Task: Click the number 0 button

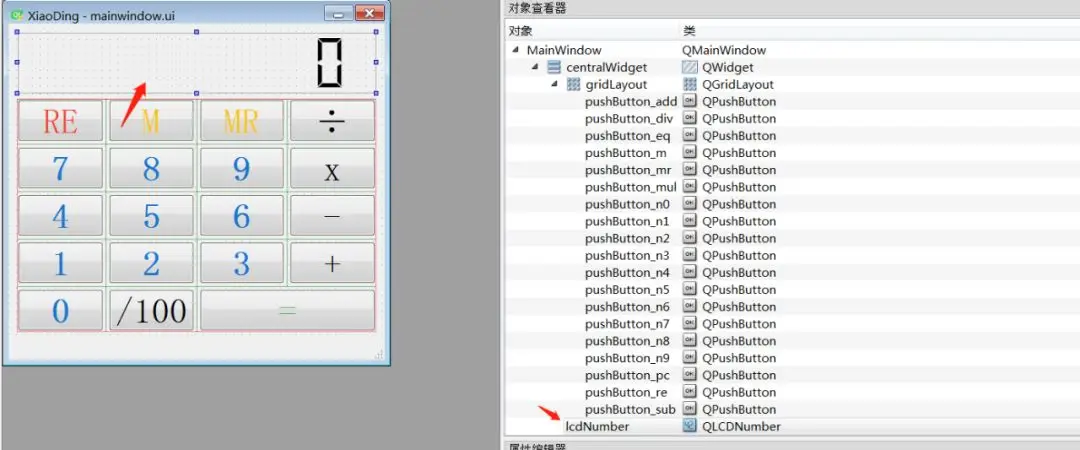Action: pyautogui.click(x=61, y=310)
